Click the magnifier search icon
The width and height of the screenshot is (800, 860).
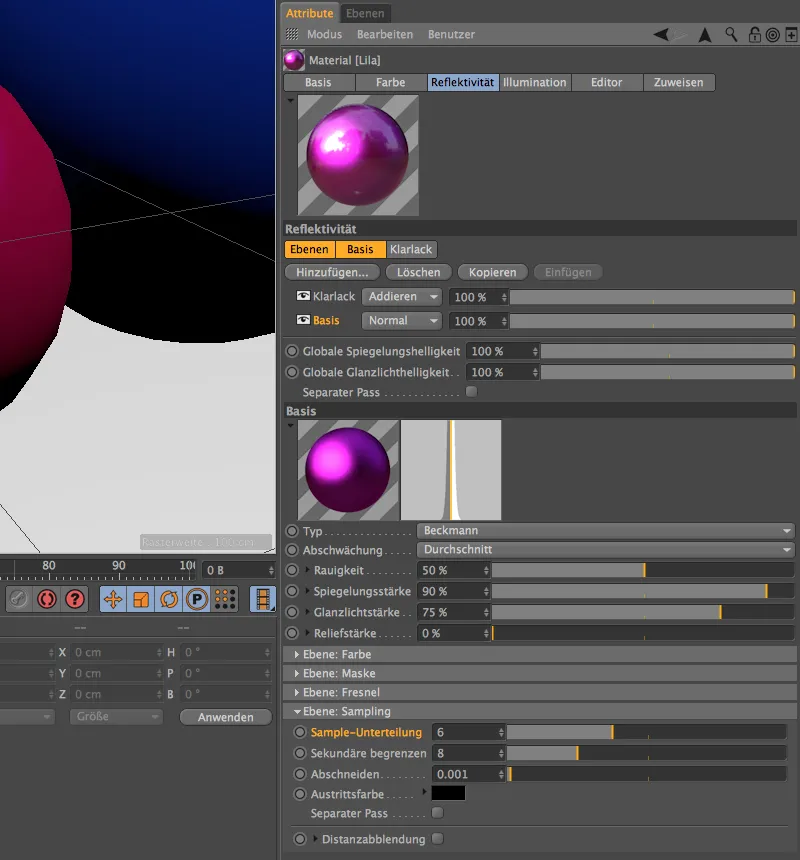731,35
